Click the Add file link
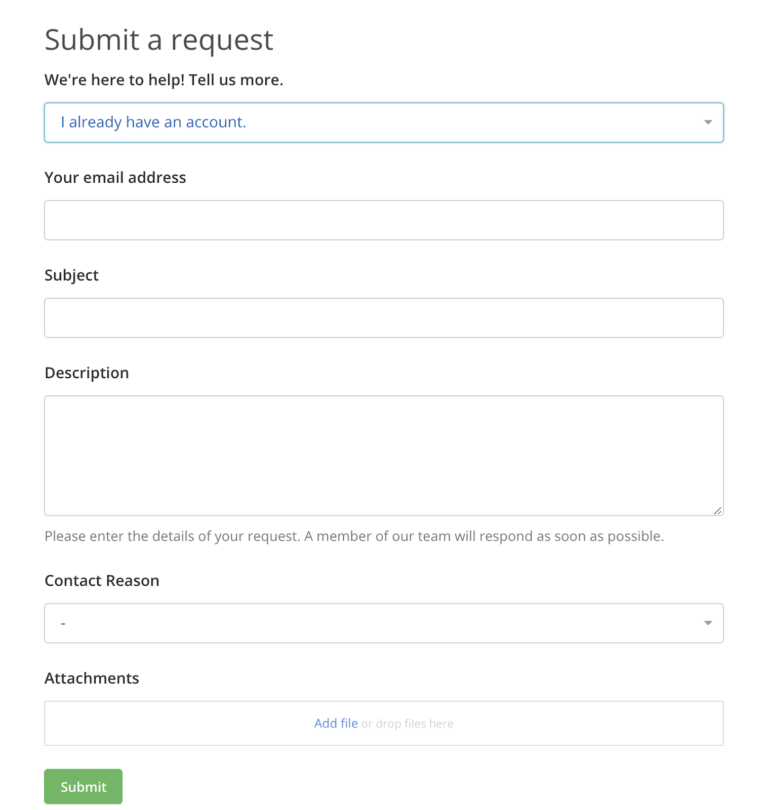 pos(335,723)
